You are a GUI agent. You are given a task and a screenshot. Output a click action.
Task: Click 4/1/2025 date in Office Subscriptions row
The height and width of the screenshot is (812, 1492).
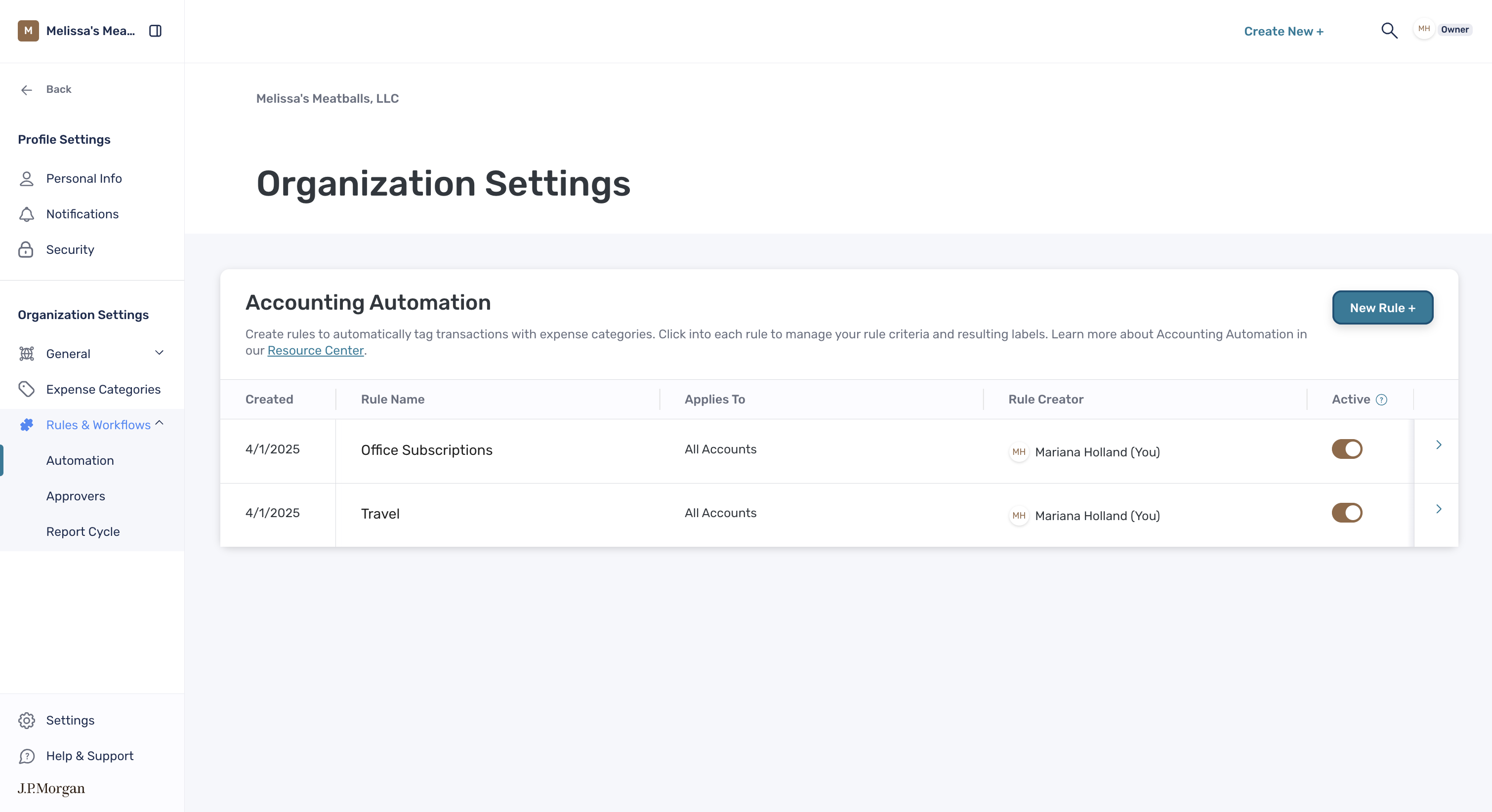point(272,449)
